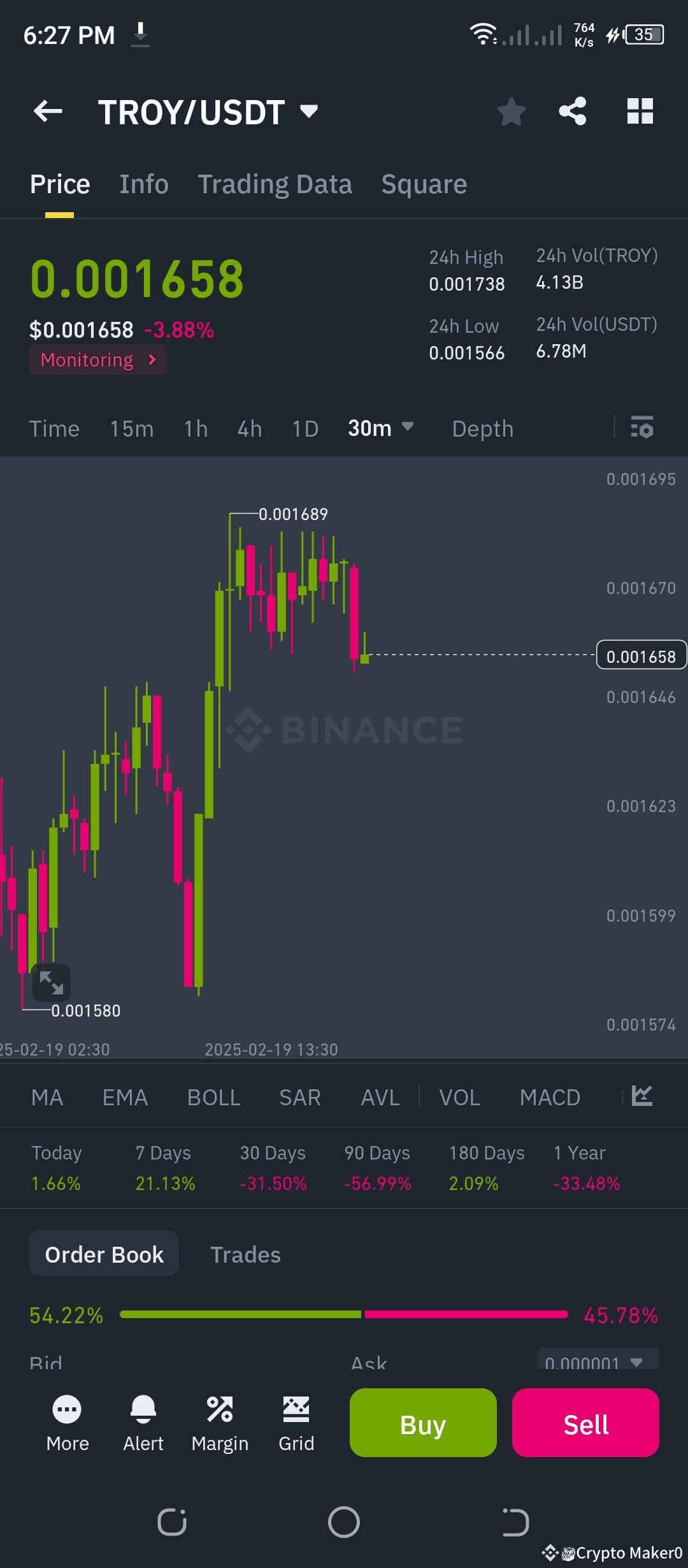Image resolution: width=688 pixels, height=1568 pixels.
Task: Enable the VOL indicator
Action: [459, 1096]
